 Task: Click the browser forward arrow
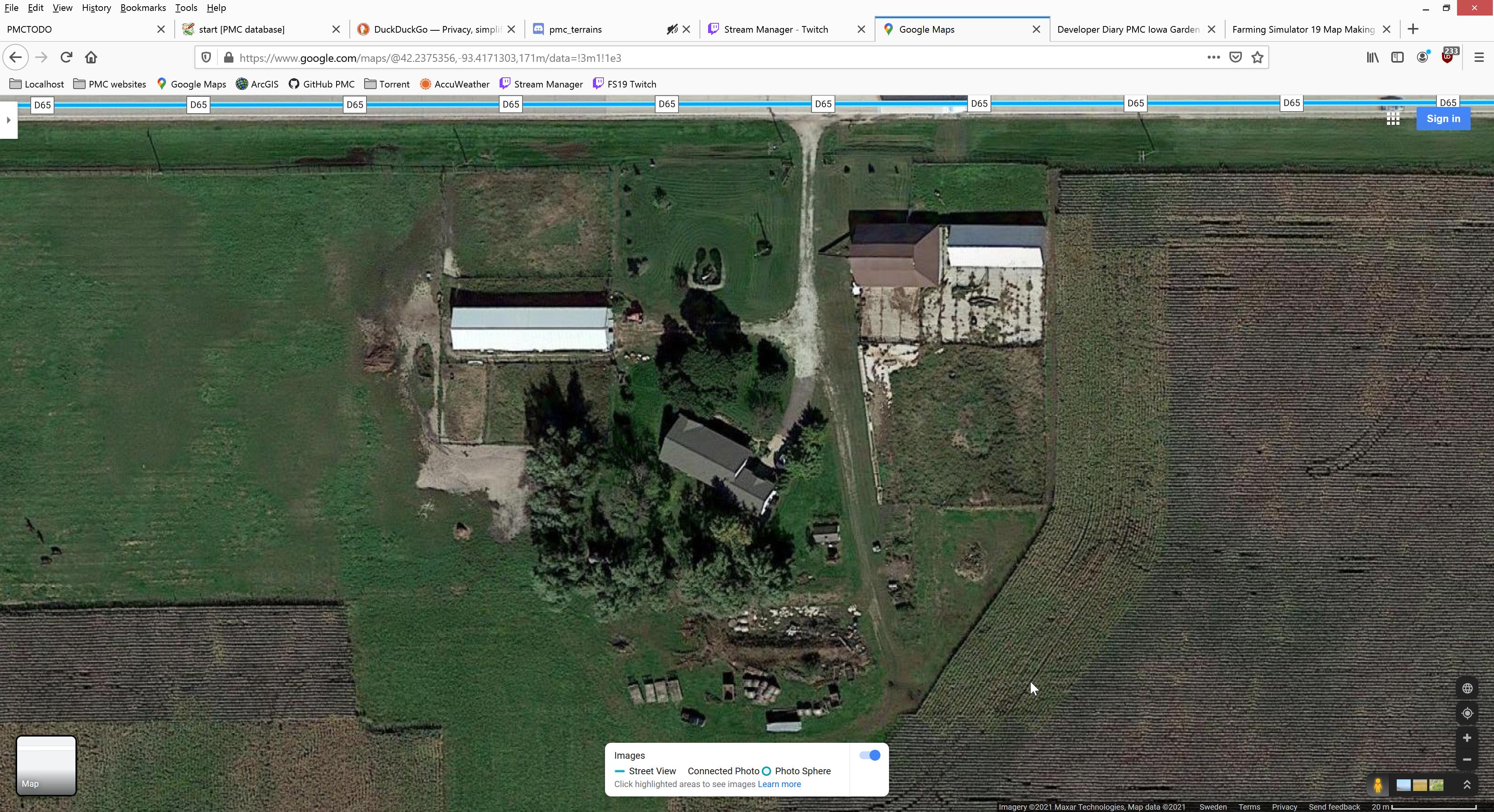(x=41, y=58)
